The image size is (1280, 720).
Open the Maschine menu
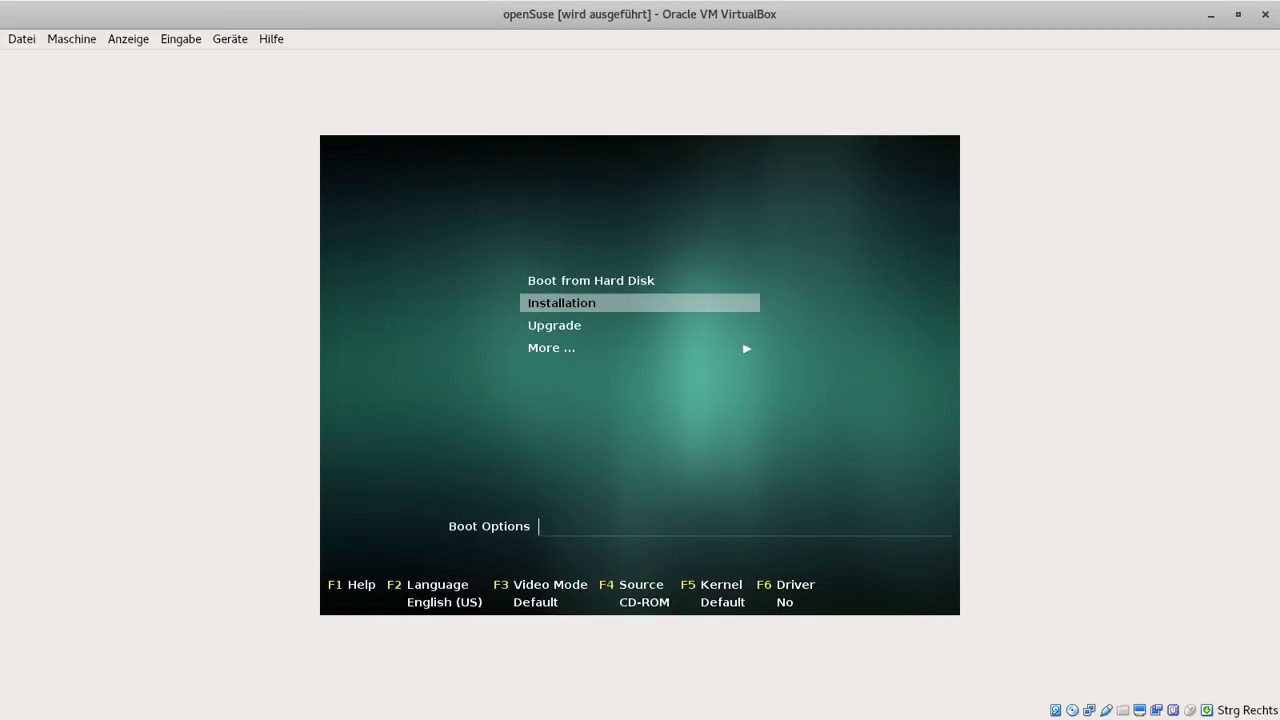click(x=72, y=39)
